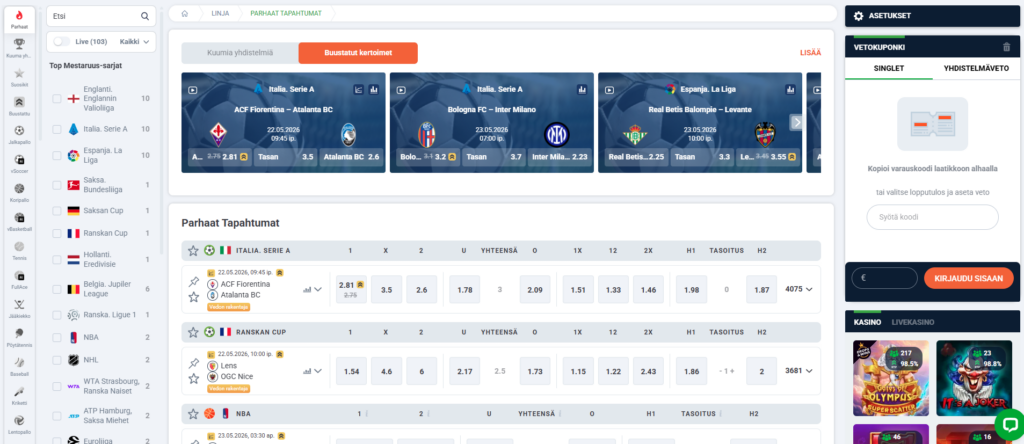Switch to Buustatut kertoimet tab
Screen dimensions: 1024x444
[x=358, y=53]
